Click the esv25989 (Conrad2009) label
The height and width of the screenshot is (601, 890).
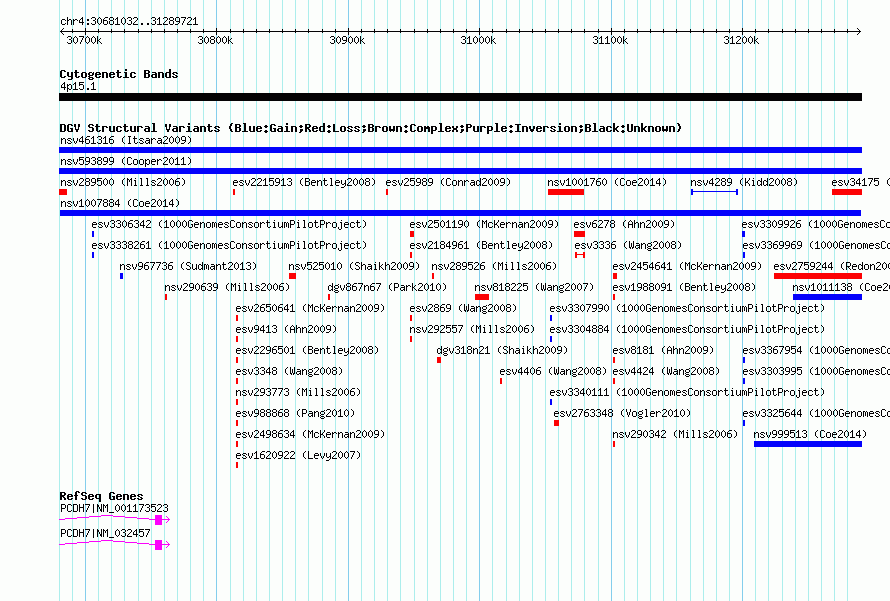[x=448, y=182]
